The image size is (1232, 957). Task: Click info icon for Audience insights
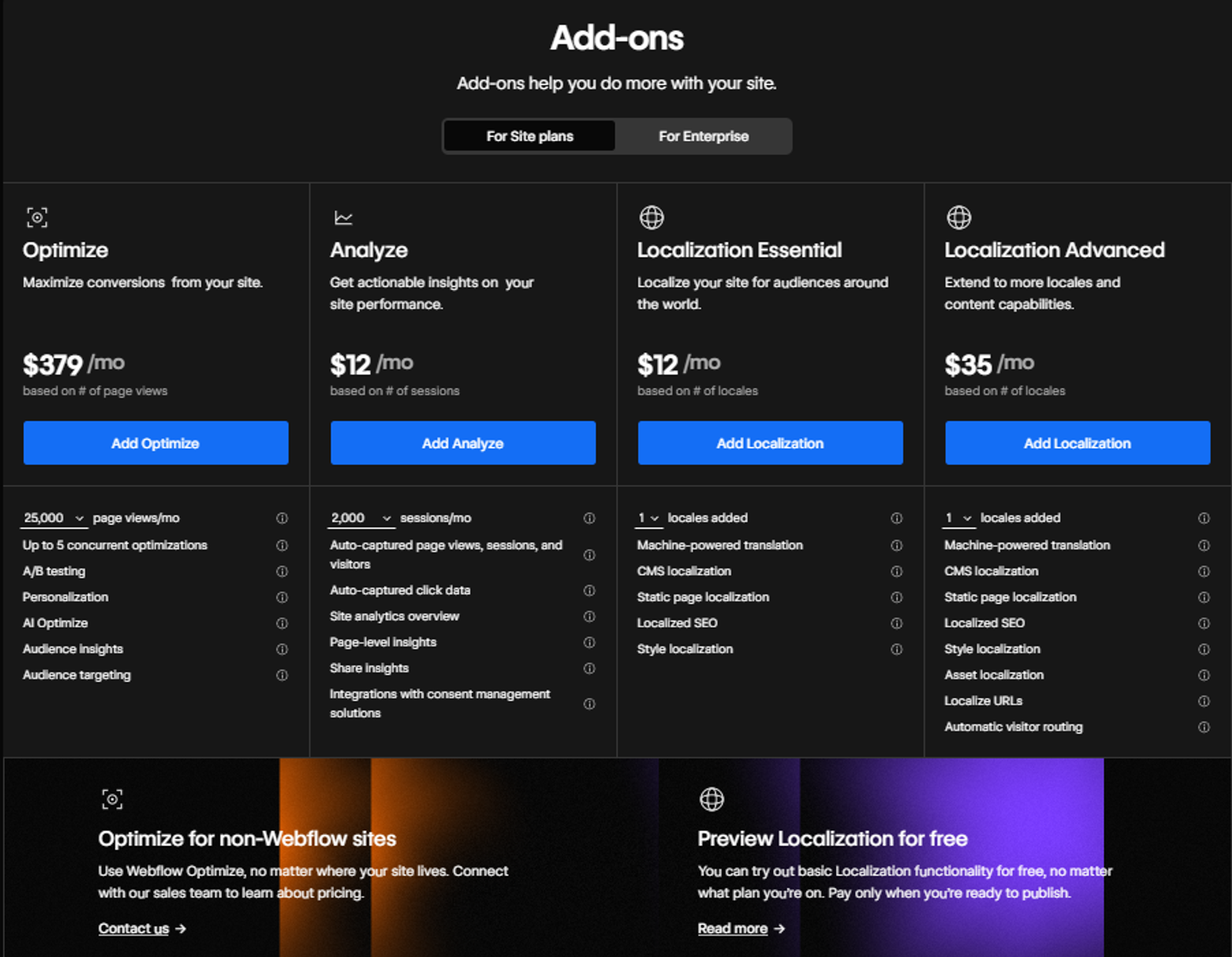click(282, 649)
